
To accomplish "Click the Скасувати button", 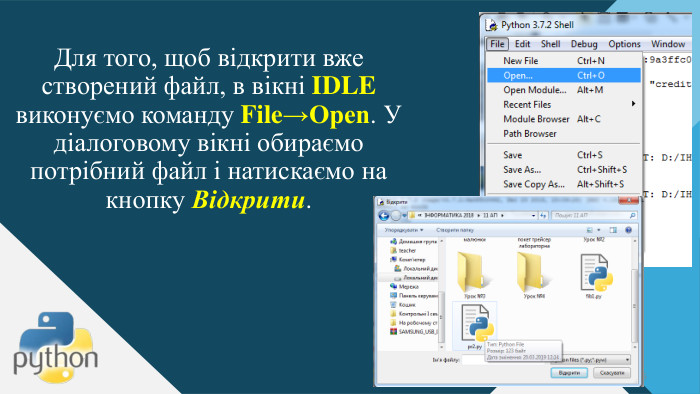I will click(x=612, y=373).
